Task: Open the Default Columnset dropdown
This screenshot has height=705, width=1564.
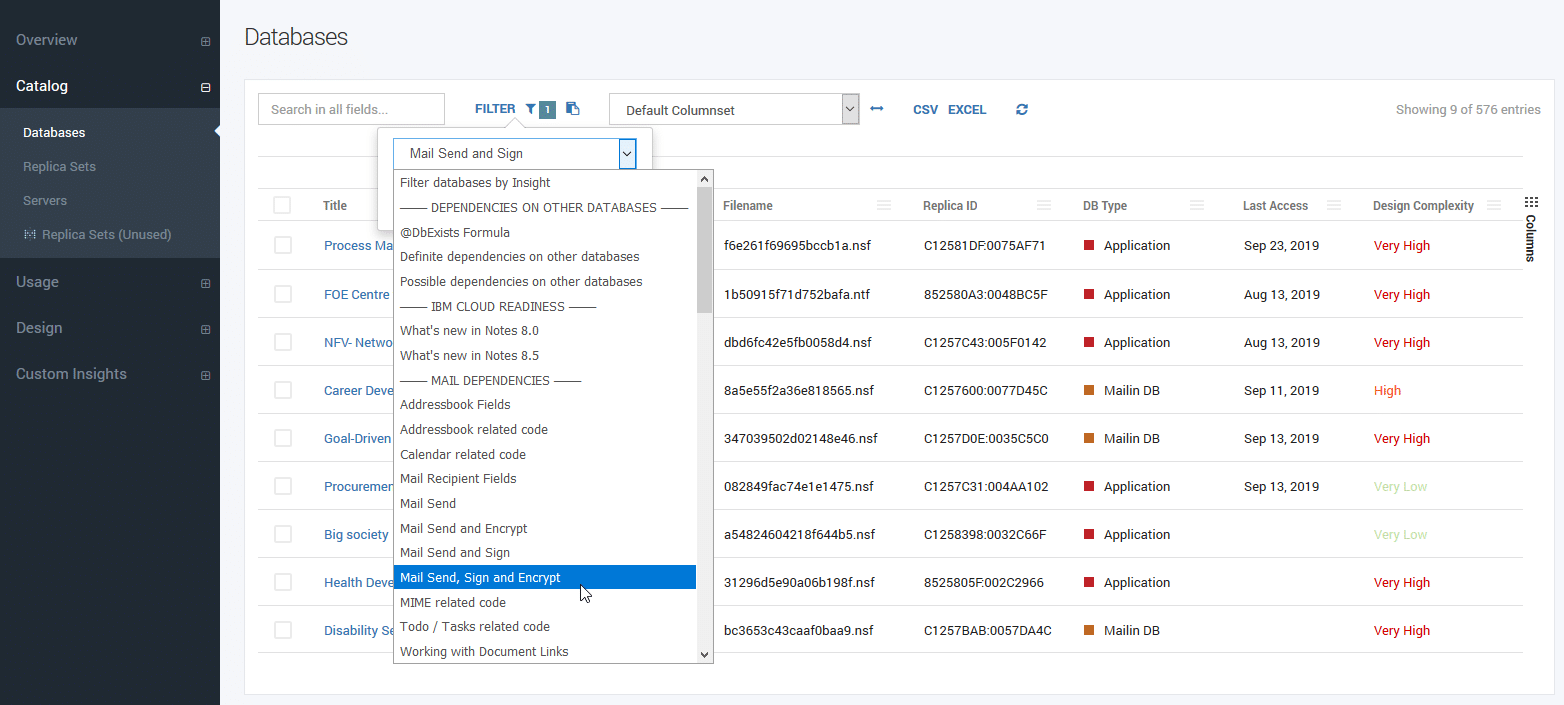Action: [x=734, y=110]
